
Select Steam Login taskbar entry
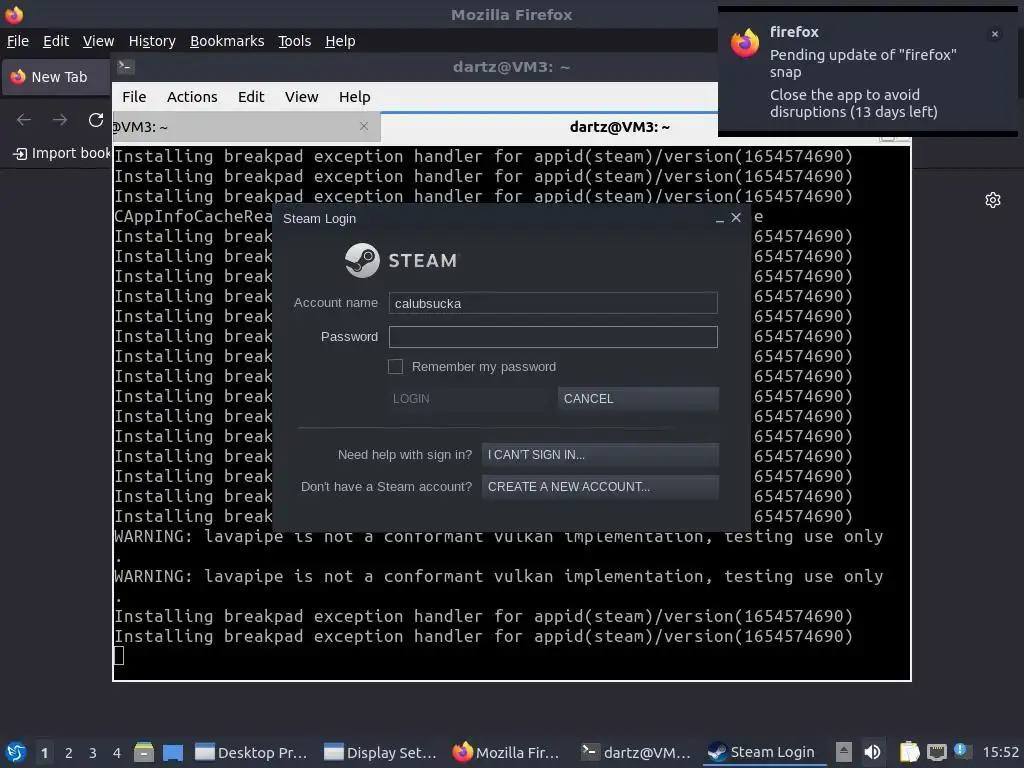tap(762, 752)
